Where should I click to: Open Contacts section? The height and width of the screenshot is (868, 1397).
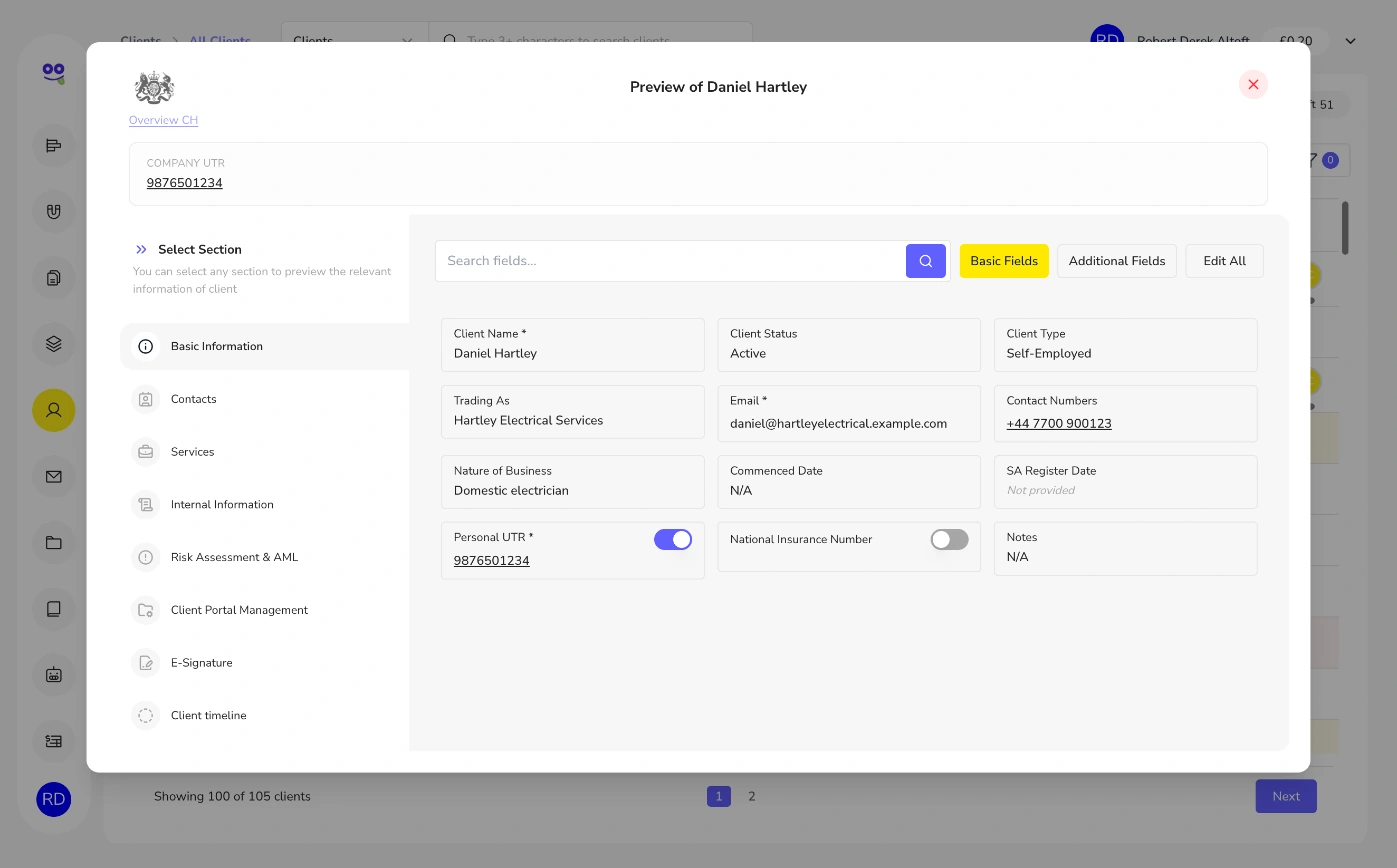(x=265, y=399)
